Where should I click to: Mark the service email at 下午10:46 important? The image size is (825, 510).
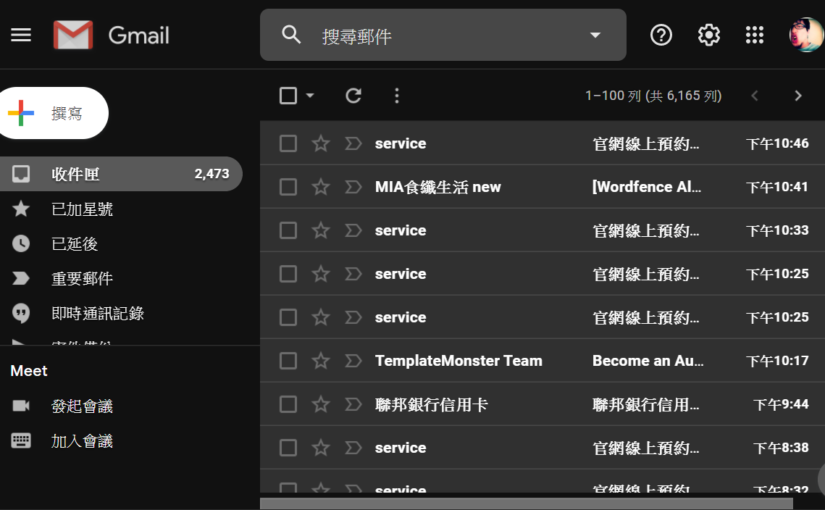click(x=353, y=143)
